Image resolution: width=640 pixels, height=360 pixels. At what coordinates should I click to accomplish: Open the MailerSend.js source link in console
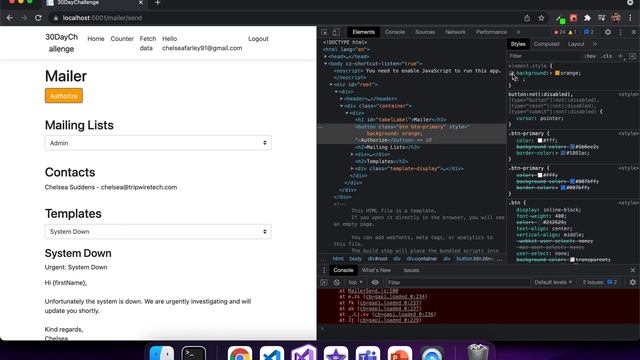click(373, 291)
